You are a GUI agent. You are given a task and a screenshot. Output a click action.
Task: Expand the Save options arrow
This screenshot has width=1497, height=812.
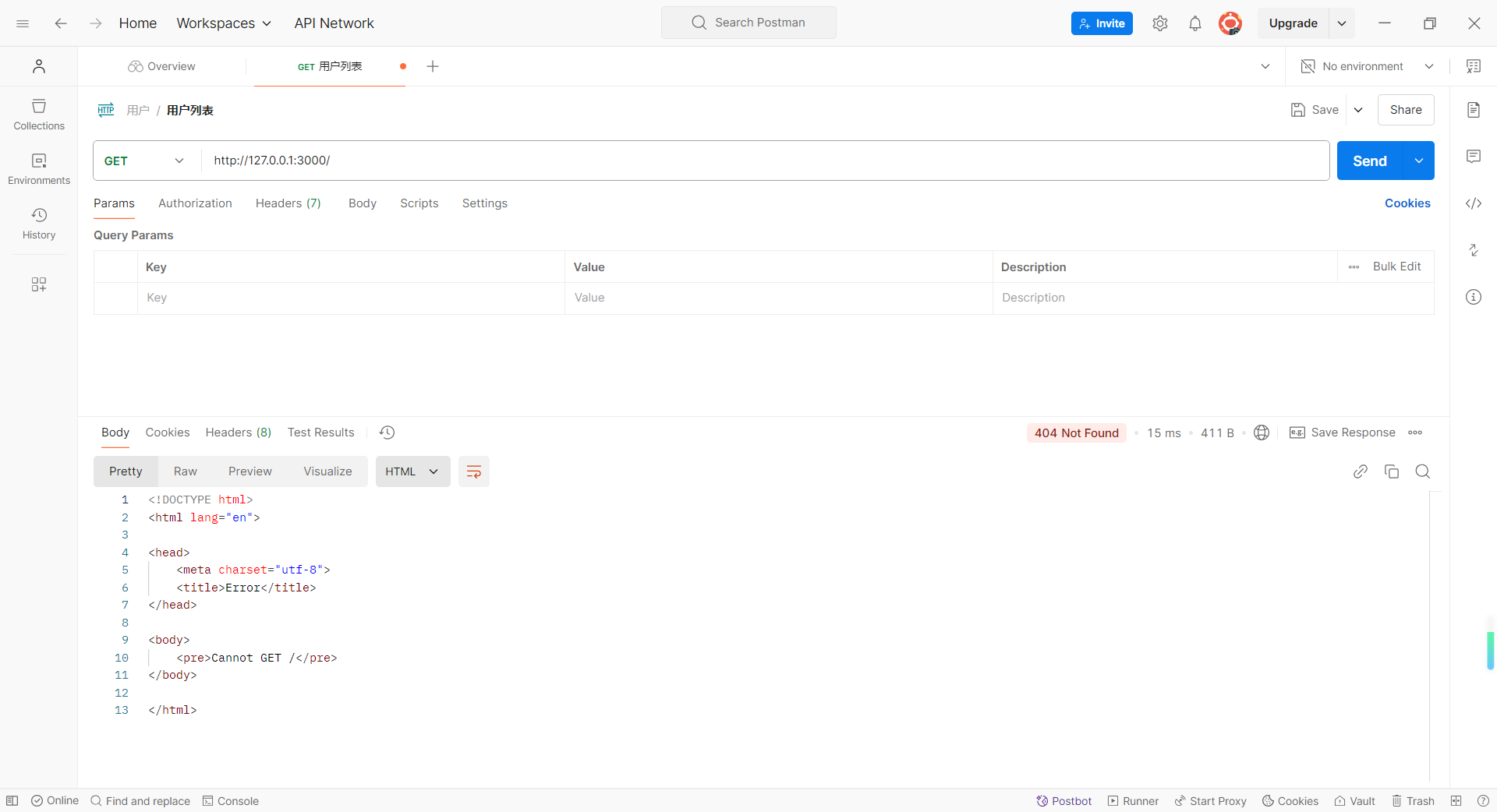click(1358, 110)
